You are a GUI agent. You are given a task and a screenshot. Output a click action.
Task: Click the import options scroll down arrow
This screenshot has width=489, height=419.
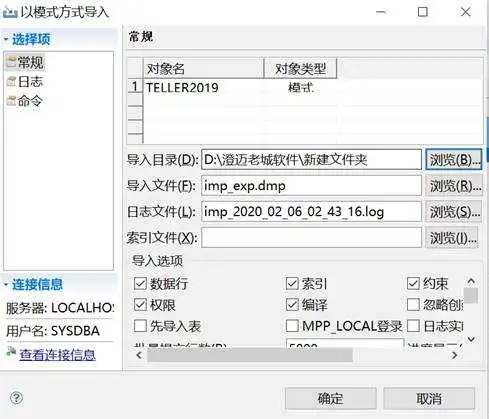coord(471,339)
